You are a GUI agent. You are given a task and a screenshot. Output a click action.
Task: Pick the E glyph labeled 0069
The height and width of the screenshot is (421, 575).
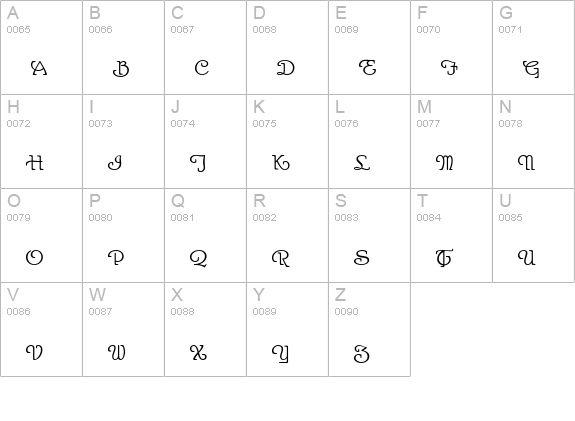pyautogui.click(x=367, y=68)
